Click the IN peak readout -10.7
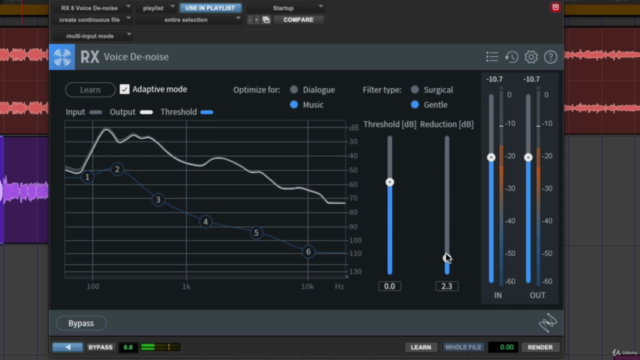Screen dimensions: 640x360 coord(494,79)
